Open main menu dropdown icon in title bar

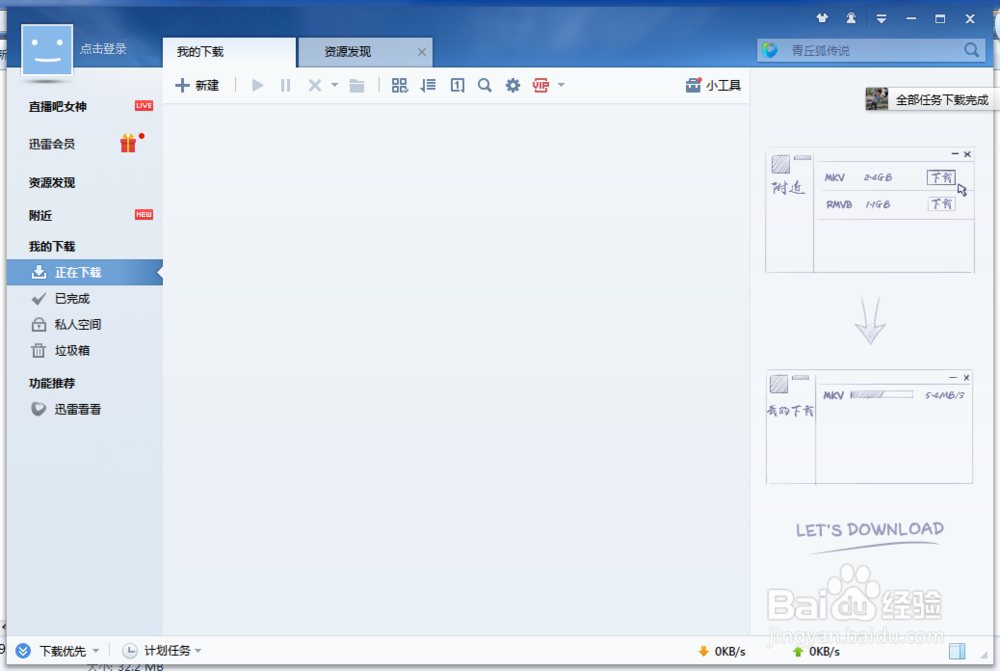(x=881, y=18)
